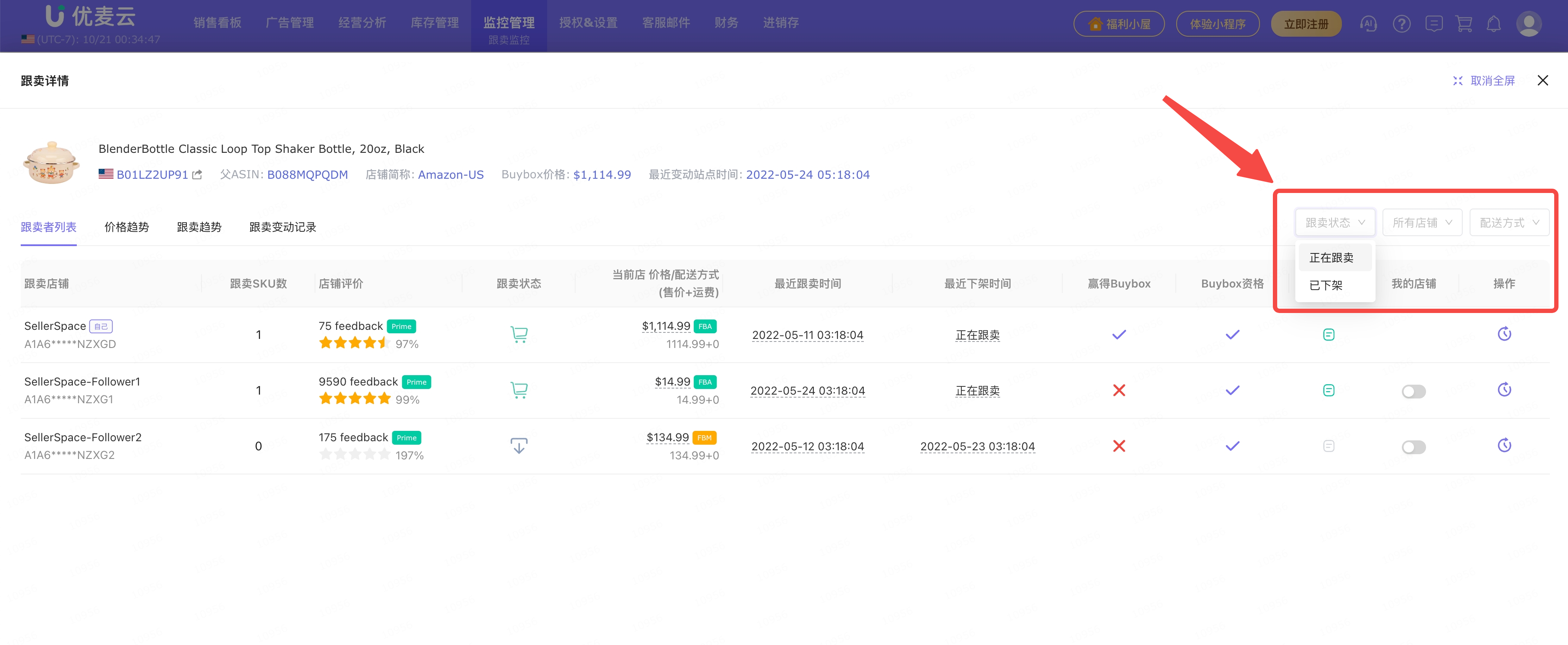The height and width of the screenshot is (645, 1568).
Task: Open the notification bell icon
Action: click(x=1493, y=24)
